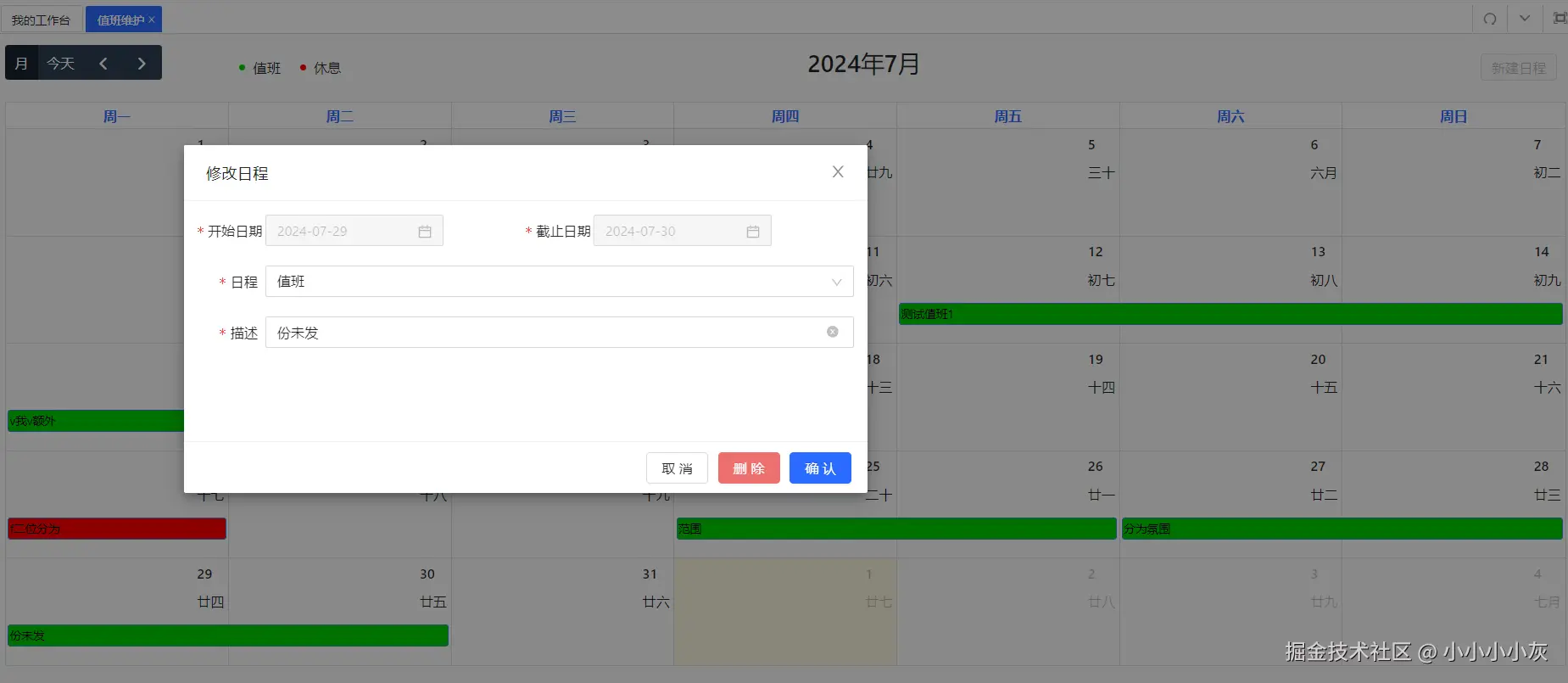This screenshot has height=683, width=1568.
Task: Select date 12 in the calendar
Action: click(1096, 252)
